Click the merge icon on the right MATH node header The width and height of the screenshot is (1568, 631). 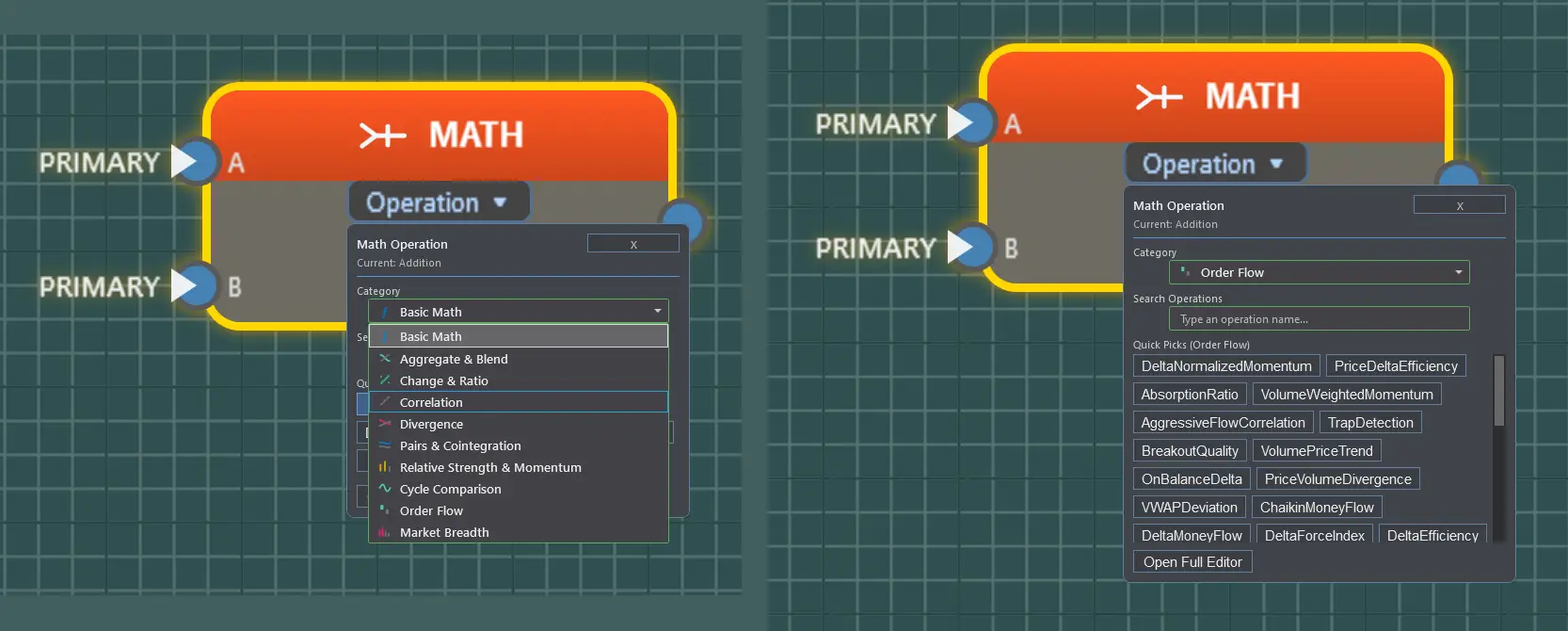[1159, 97]
